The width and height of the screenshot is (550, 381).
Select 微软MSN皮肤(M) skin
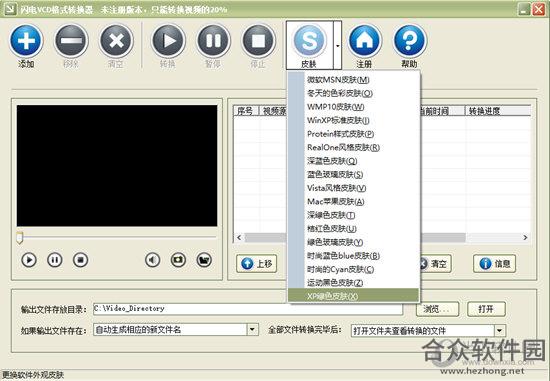click(354, 80)
